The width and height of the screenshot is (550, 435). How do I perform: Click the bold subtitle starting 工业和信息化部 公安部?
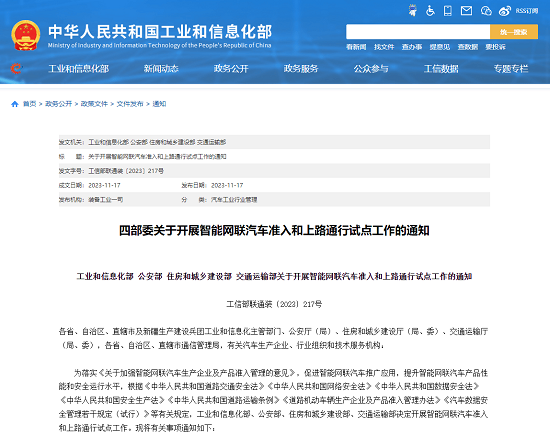click(x=274, y=276)
